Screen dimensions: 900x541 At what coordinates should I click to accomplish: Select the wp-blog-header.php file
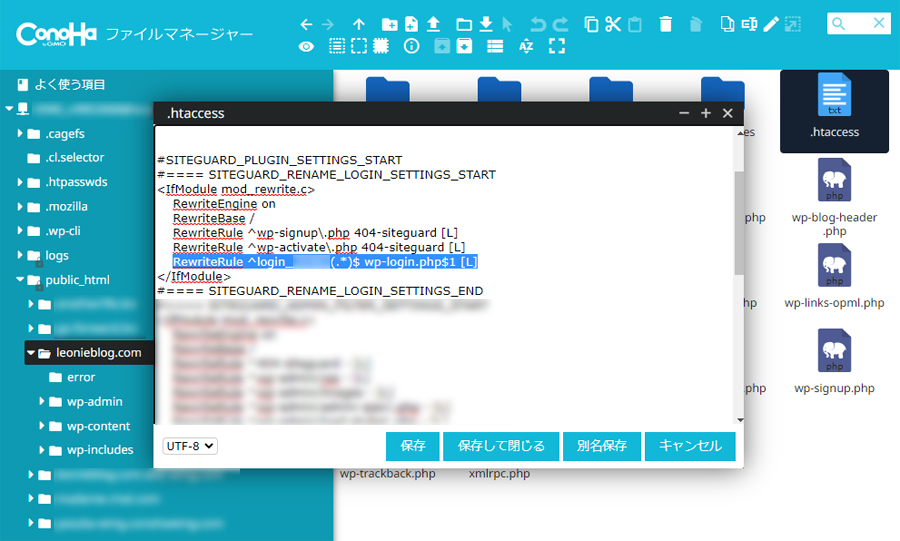(834, 197)
